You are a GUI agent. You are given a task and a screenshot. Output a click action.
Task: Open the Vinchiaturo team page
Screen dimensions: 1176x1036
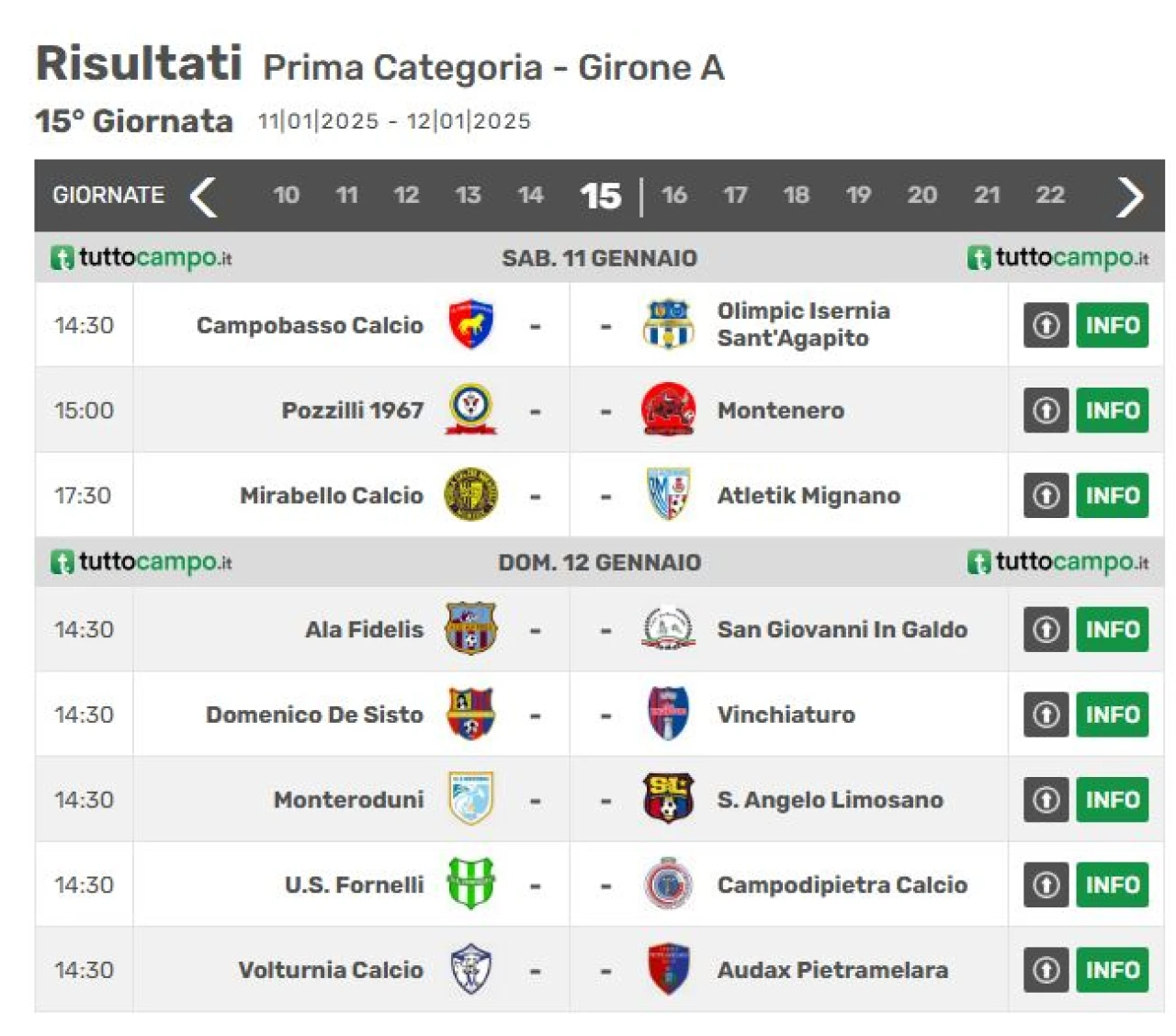coord(786,715)
